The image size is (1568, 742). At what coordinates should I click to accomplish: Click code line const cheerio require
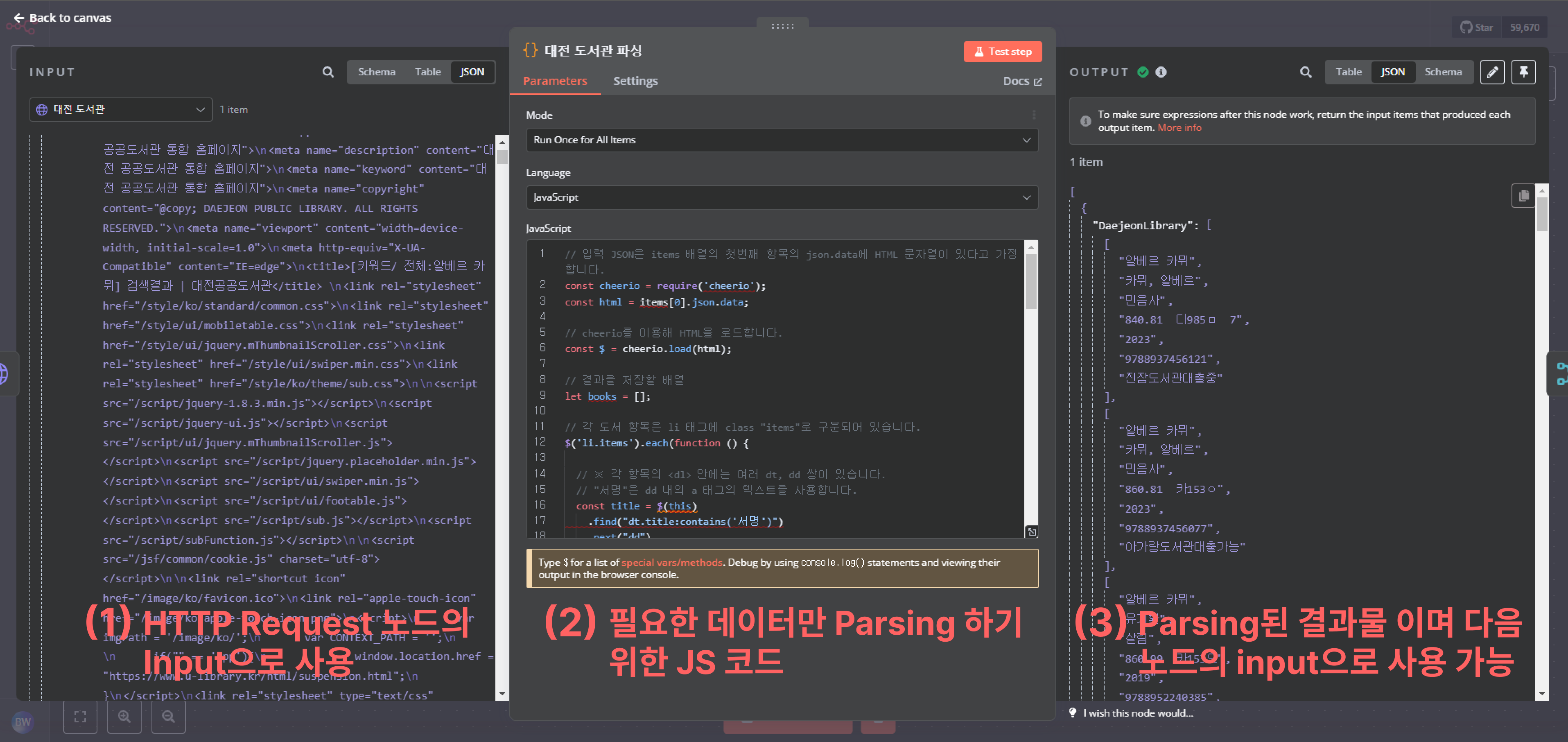tap(665, 285)
